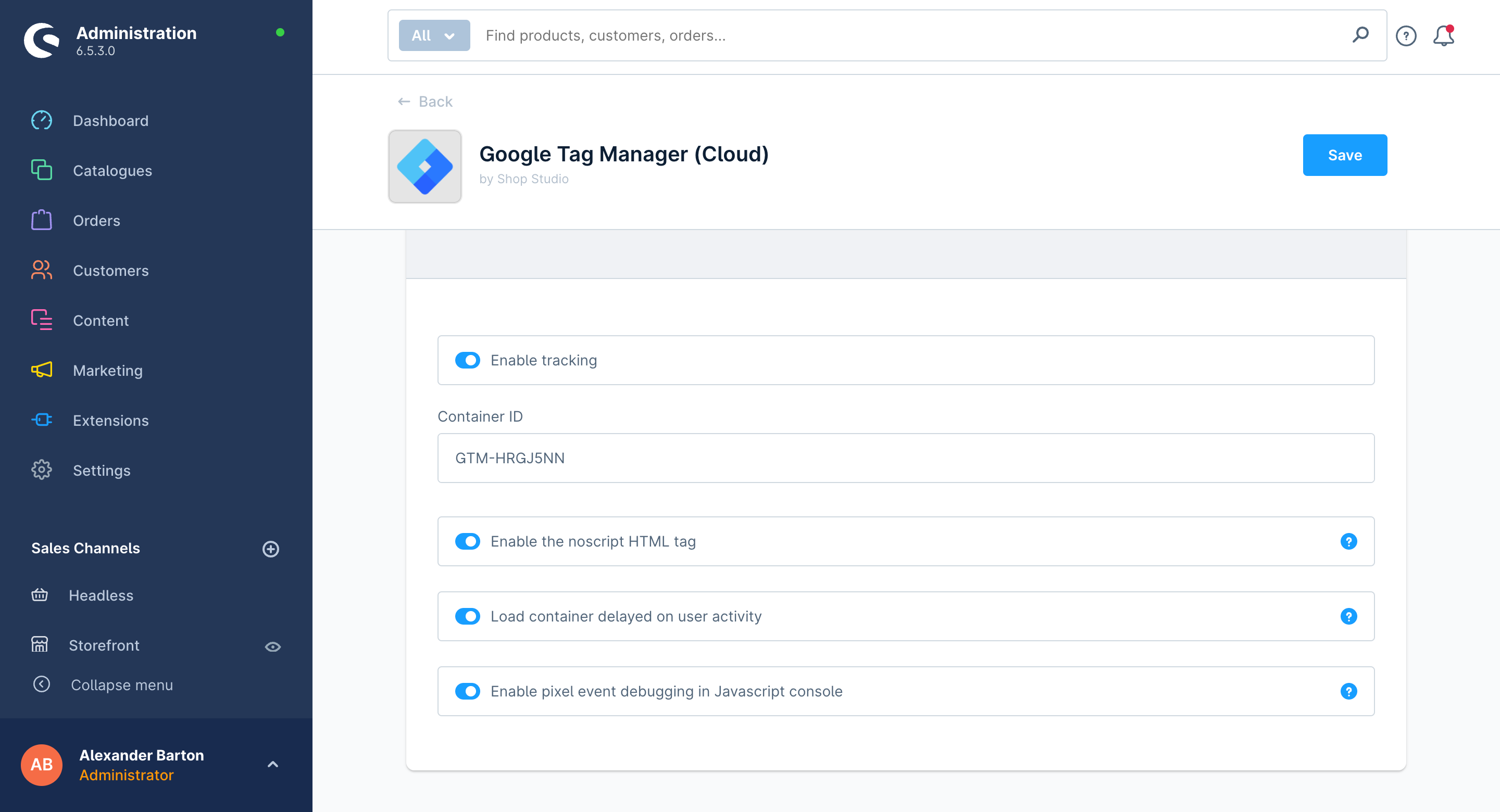Screen dimensions: 1500x812
Task: Click the AB user avatar
Action: (41, 765)
